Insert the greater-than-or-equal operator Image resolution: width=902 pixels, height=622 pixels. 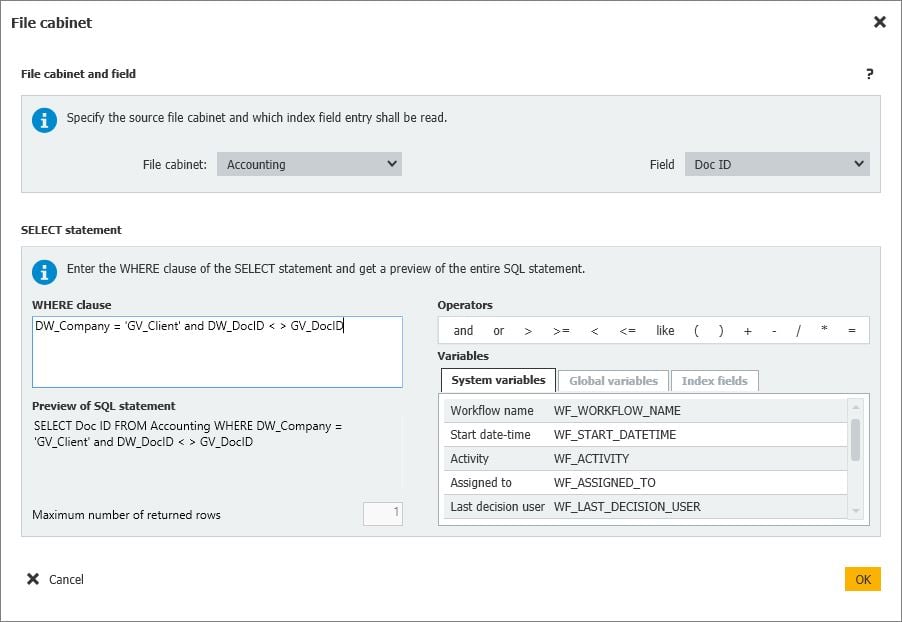pyautogui.click(x=561, y=331)
